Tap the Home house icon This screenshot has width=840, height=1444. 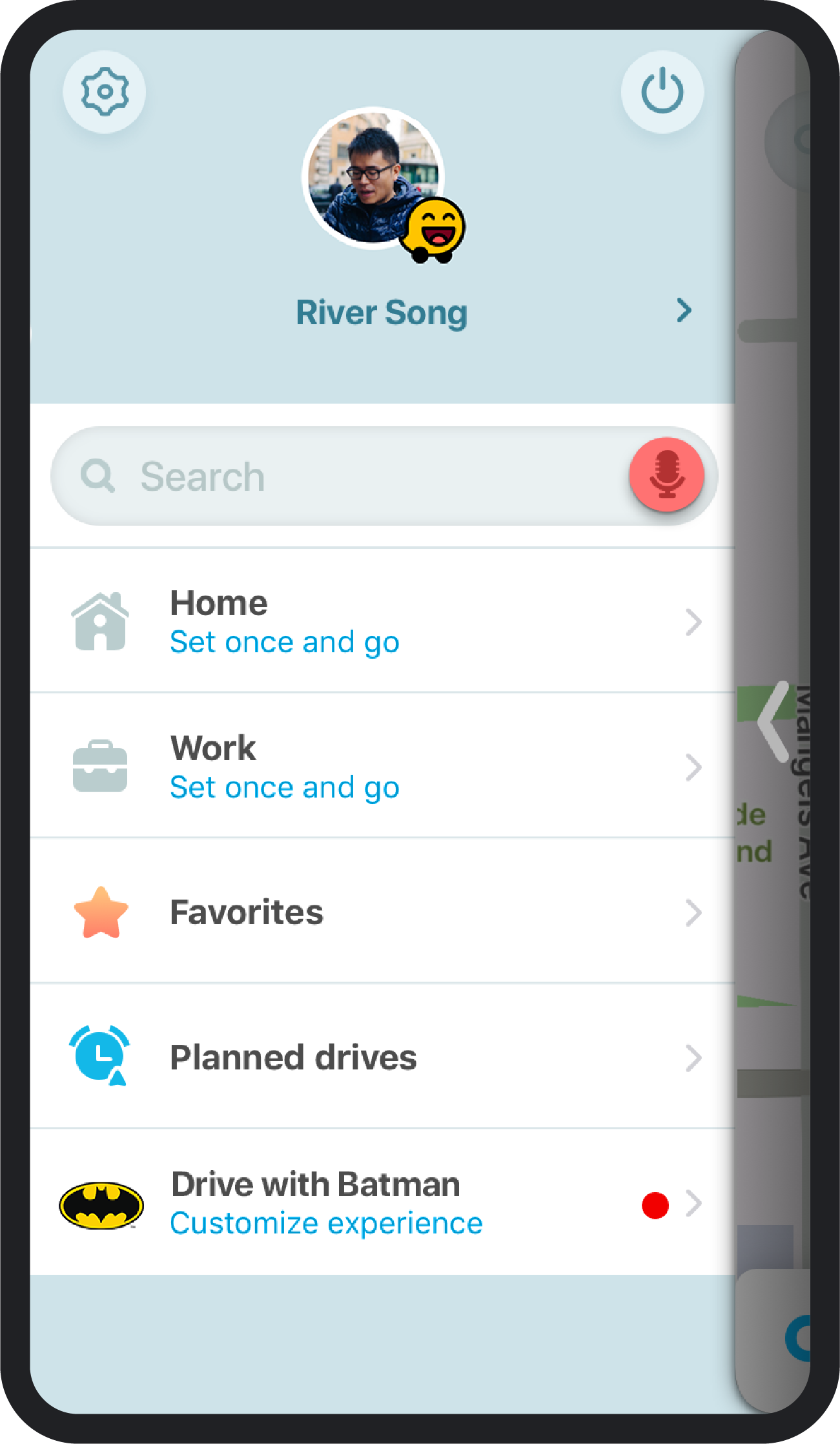[99, 621]
